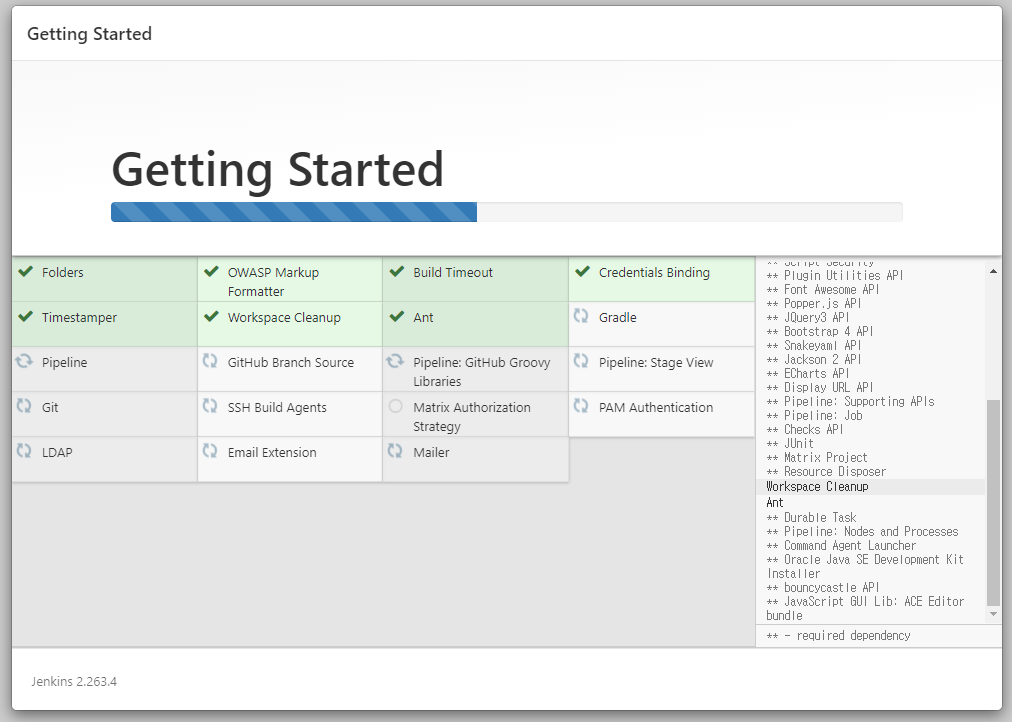Image resolution: width=1012 pixels, height=722 pixels.
Task: Select Command Agent Launcher log line
Action: pyautogui.click(x=841, y=546)
